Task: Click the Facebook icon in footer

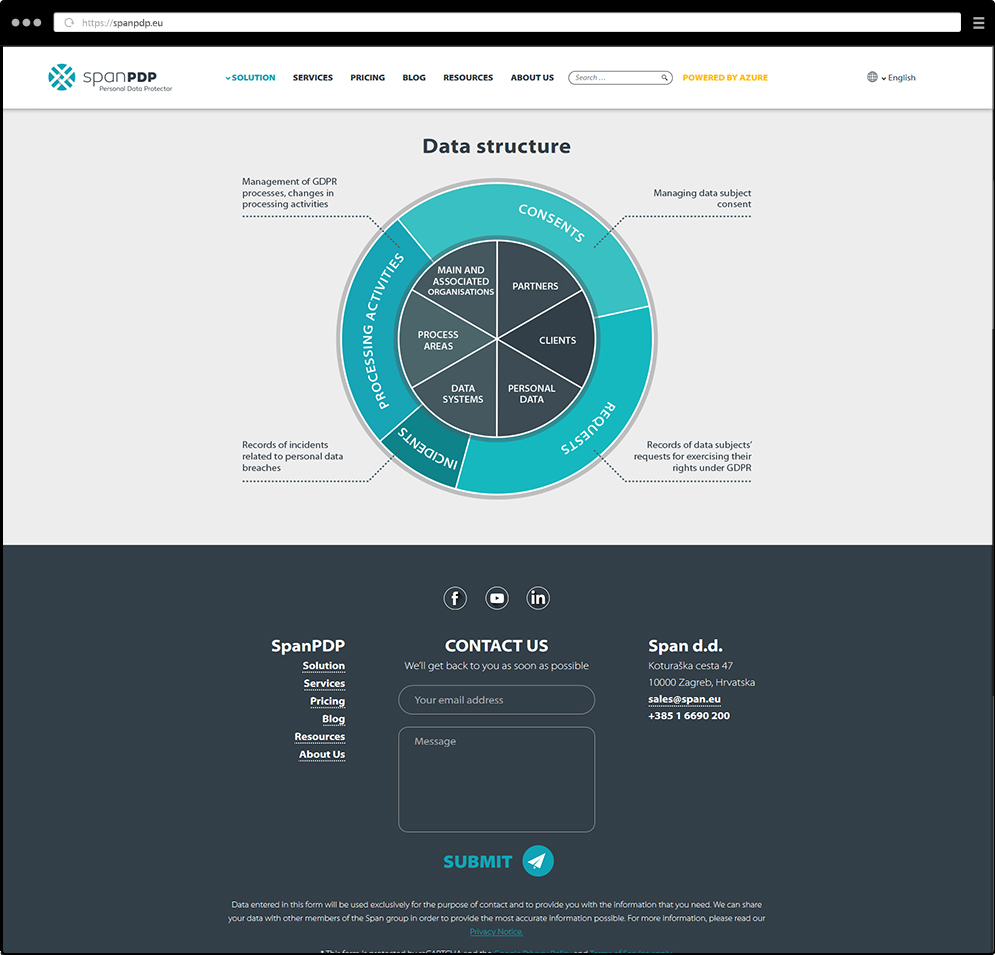Action: point(455,598)
